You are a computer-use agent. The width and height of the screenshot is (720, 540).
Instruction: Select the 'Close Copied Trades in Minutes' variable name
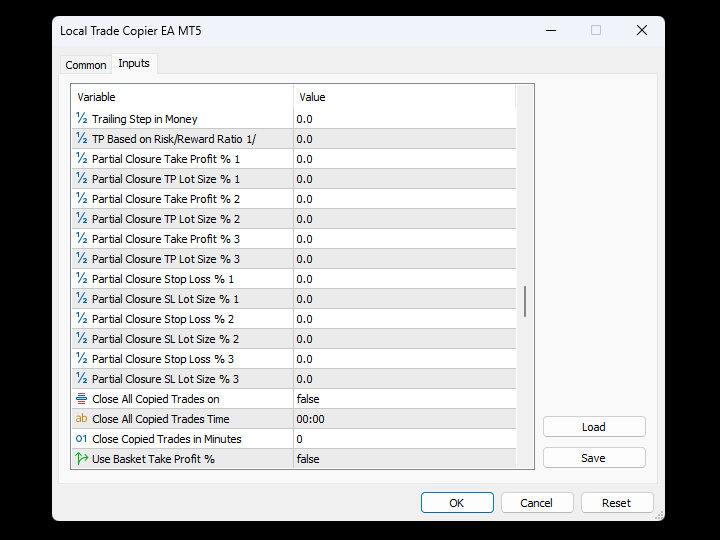(x=167, y=439)
